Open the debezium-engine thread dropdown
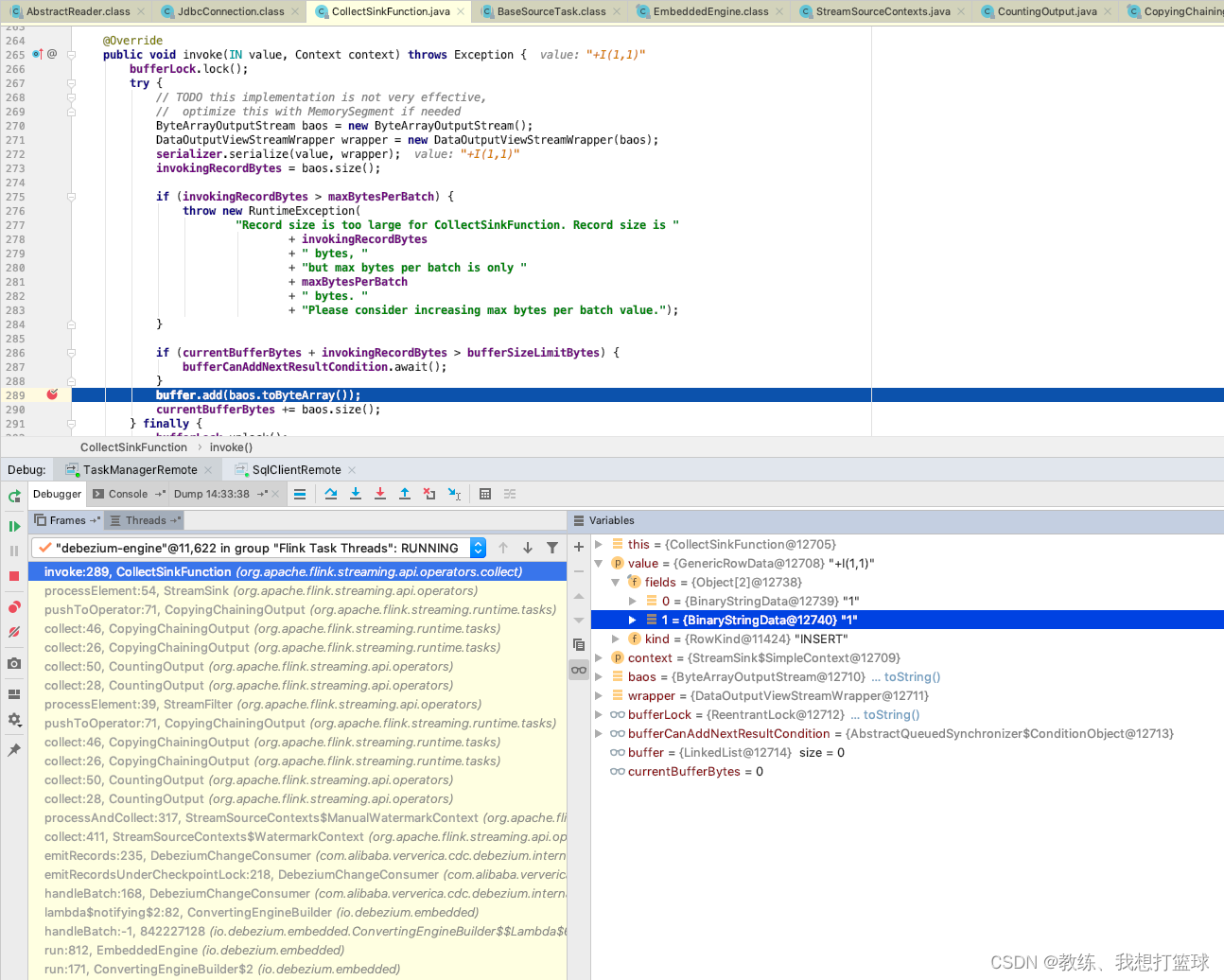Viewport: 1224px width, 980px height. (x=478, y=548)
